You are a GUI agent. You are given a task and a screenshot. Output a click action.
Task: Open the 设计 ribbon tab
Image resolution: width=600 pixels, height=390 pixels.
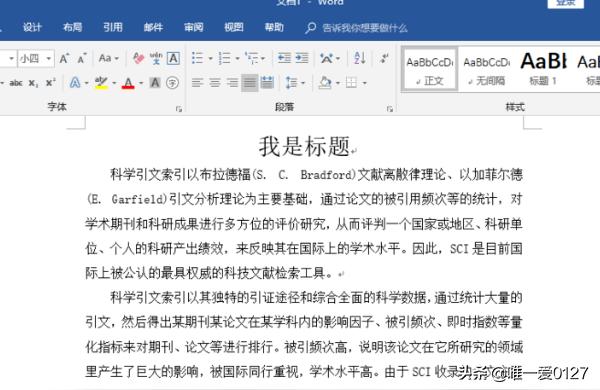click(x=32, y=28)
